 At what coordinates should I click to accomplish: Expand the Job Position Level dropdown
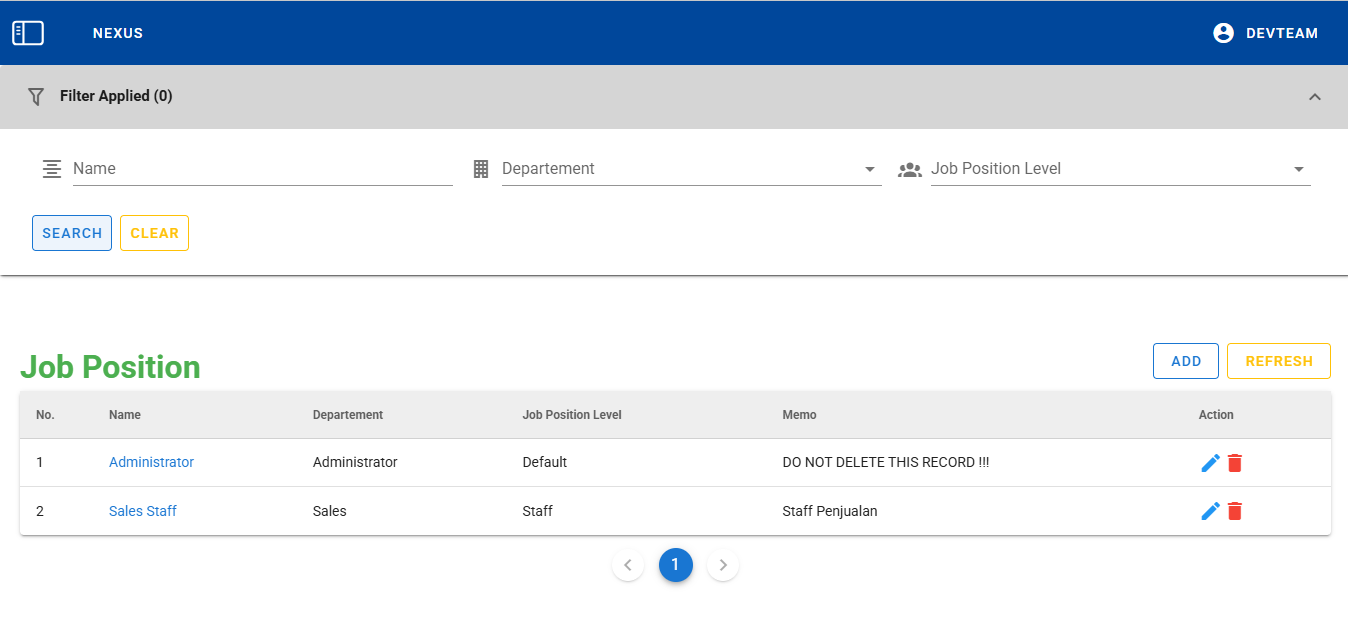[x=1119, y=169]
